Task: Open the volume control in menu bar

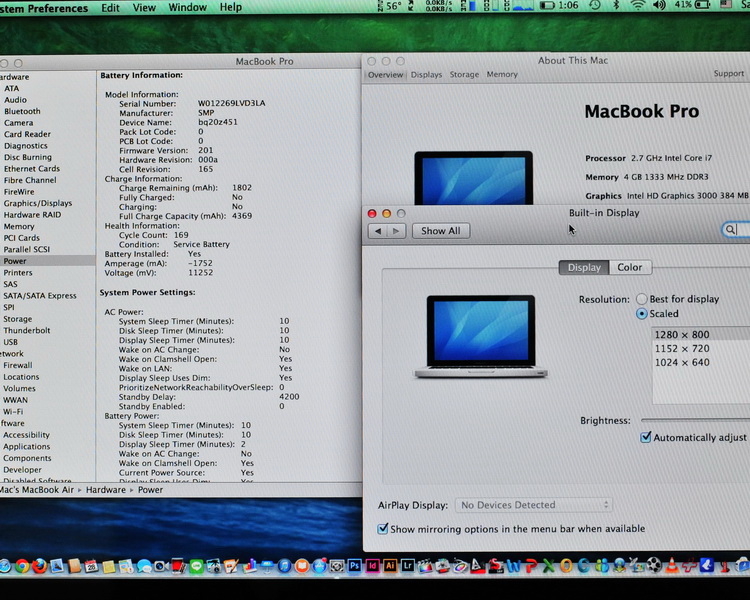Action: click(x=660, y=6)
